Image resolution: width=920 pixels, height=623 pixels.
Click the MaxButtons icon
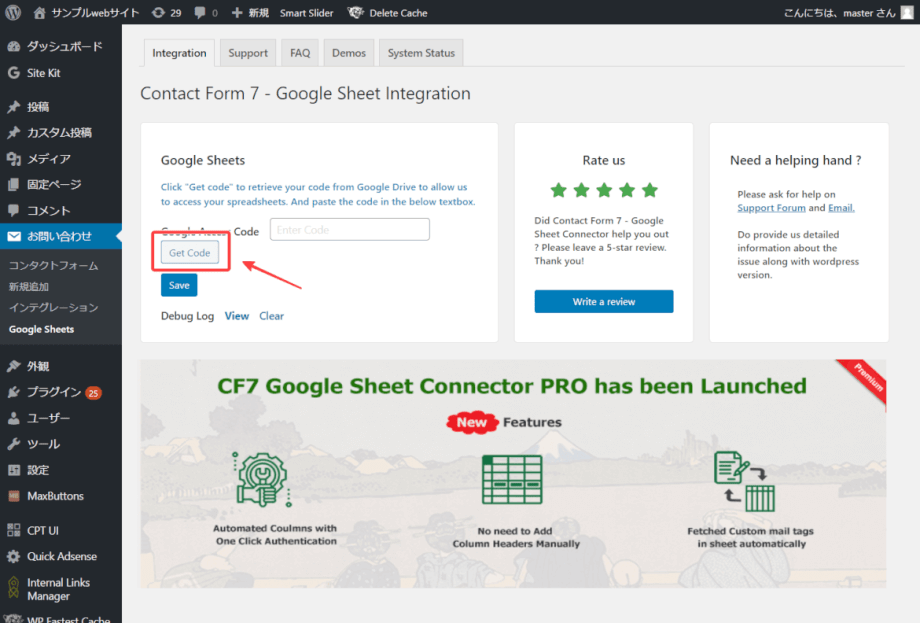click(13, 496)
